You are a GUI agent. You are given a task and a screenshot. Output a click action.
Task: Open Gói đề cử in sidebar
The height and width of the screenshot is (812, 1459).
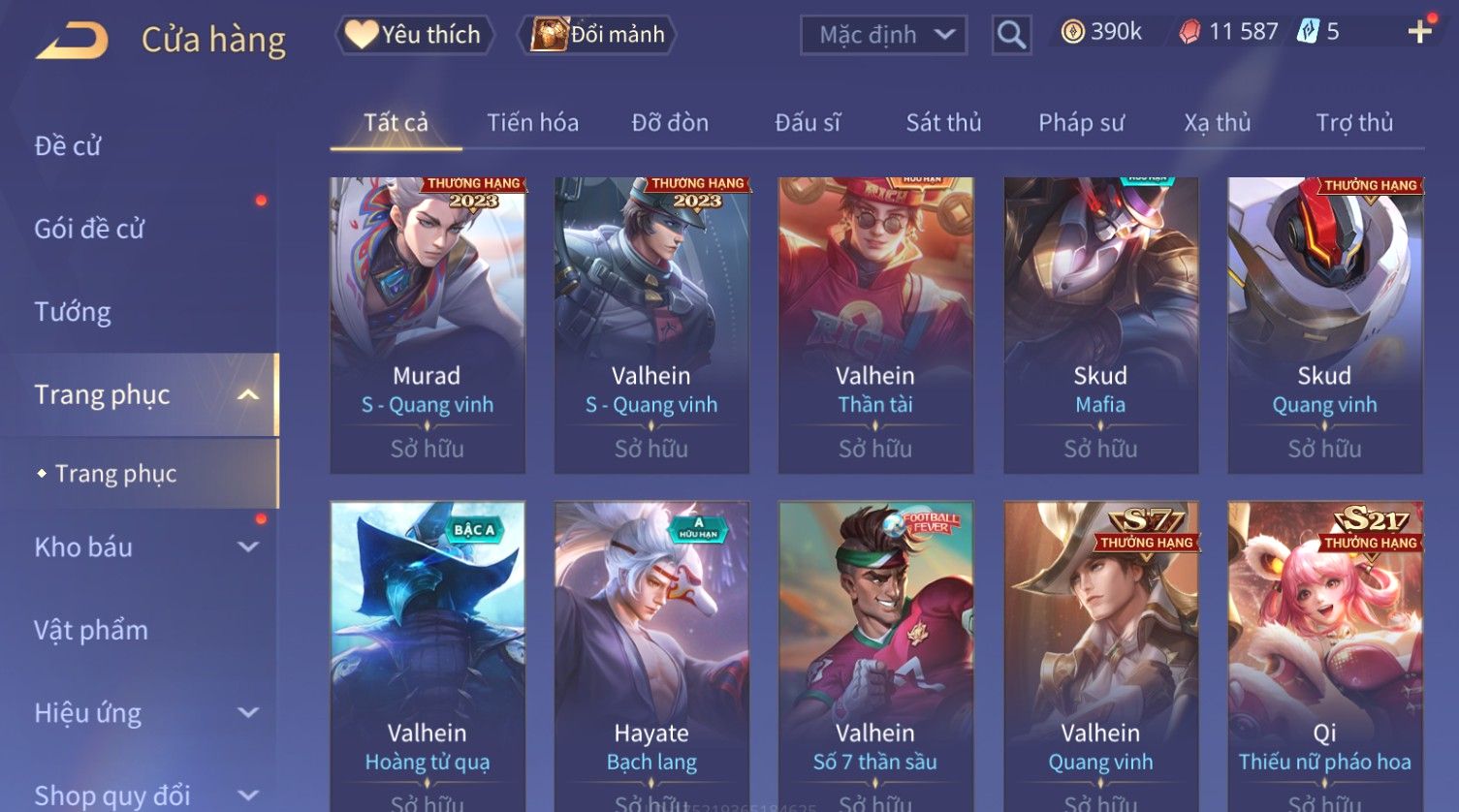click(x=89, y=229)
